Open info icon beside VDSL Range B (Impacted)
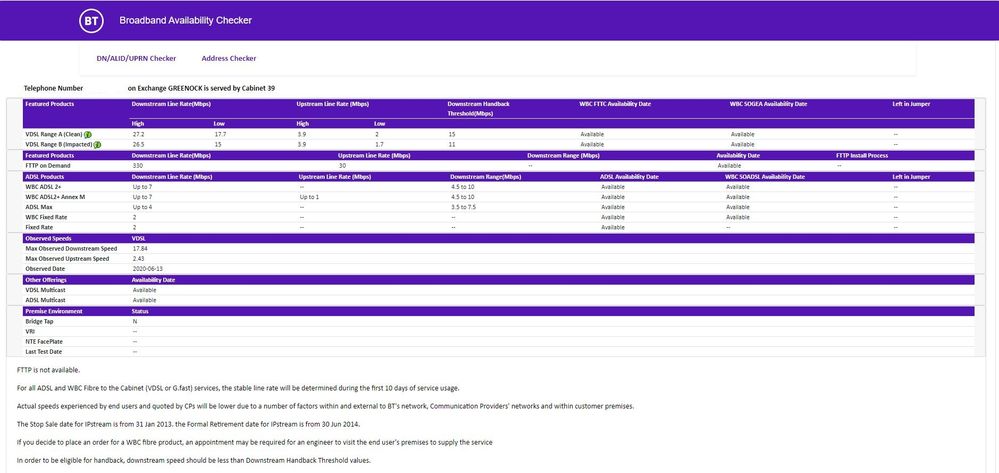999x473 pixels. 98,144
